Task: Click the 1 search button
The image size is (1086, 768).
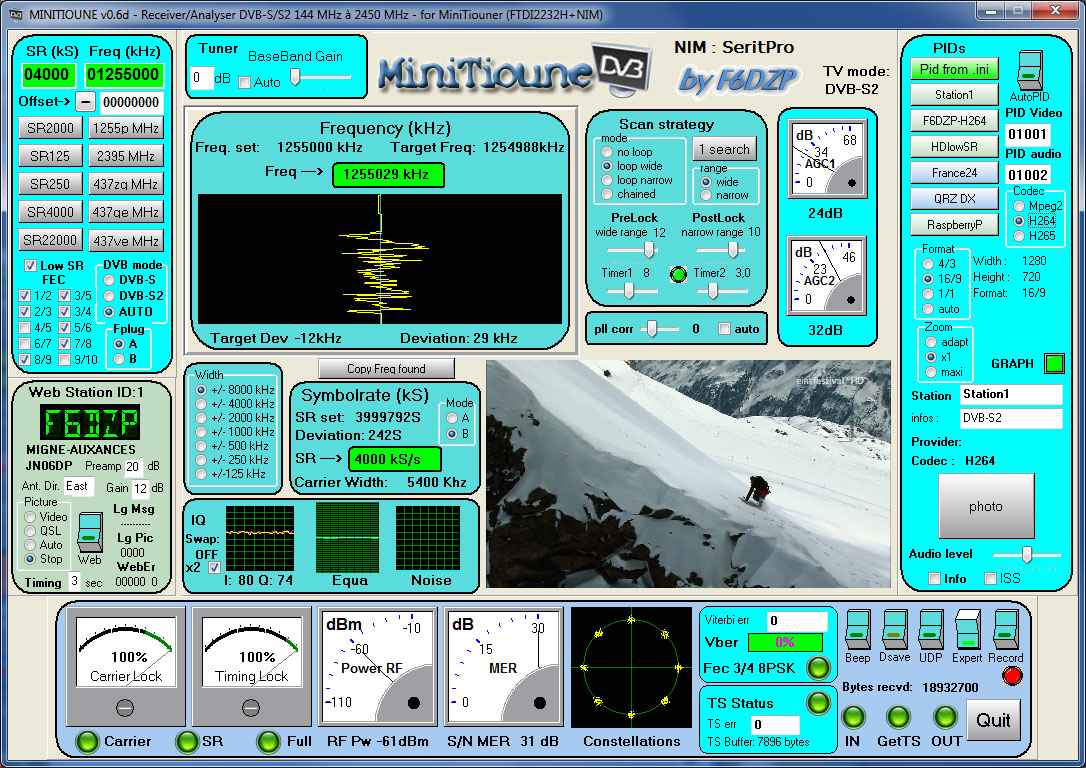Action: click(724, 149)
